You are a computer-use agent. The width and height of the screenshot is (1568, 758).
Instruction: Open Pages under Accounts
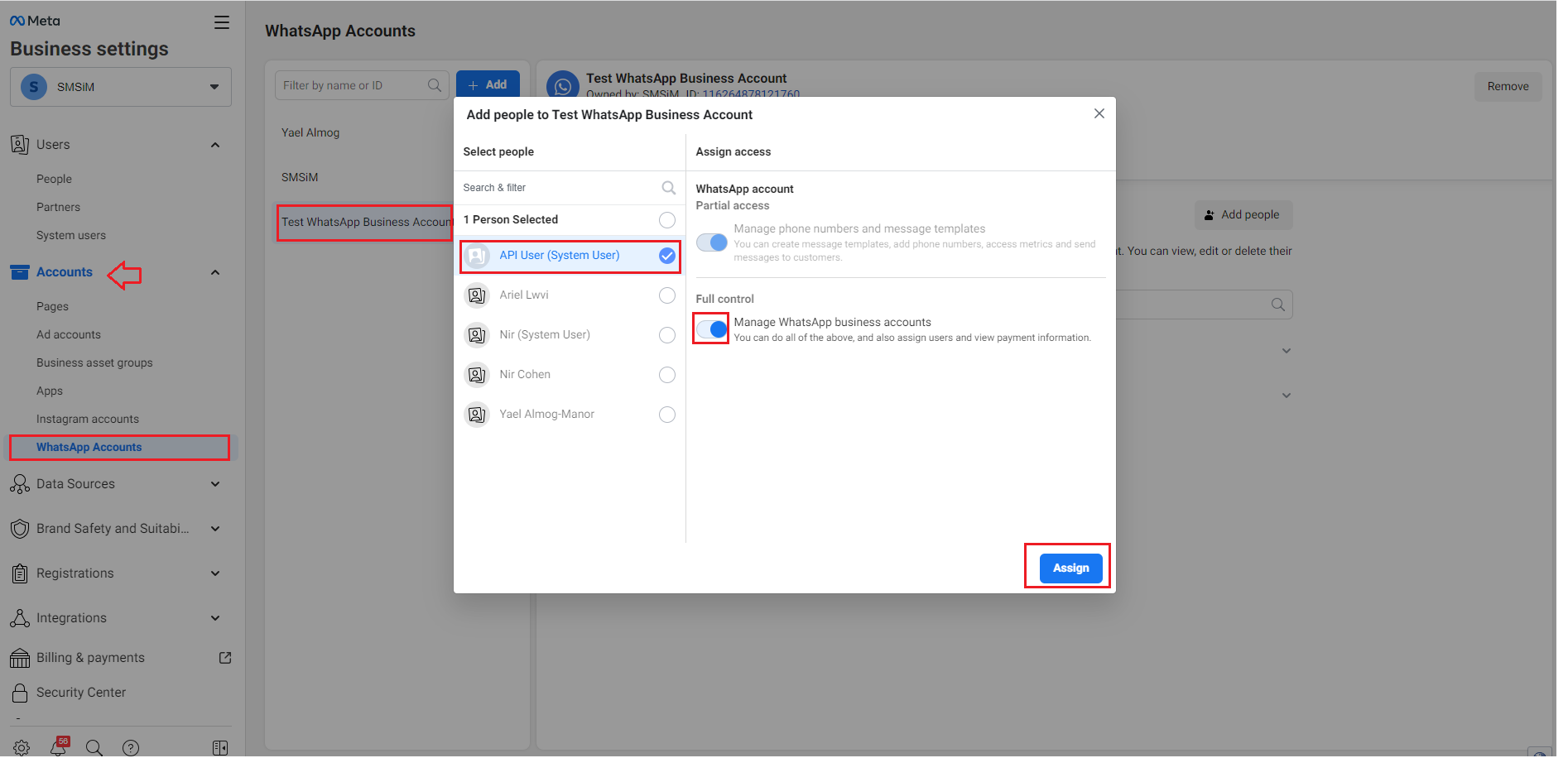[52, 306]
